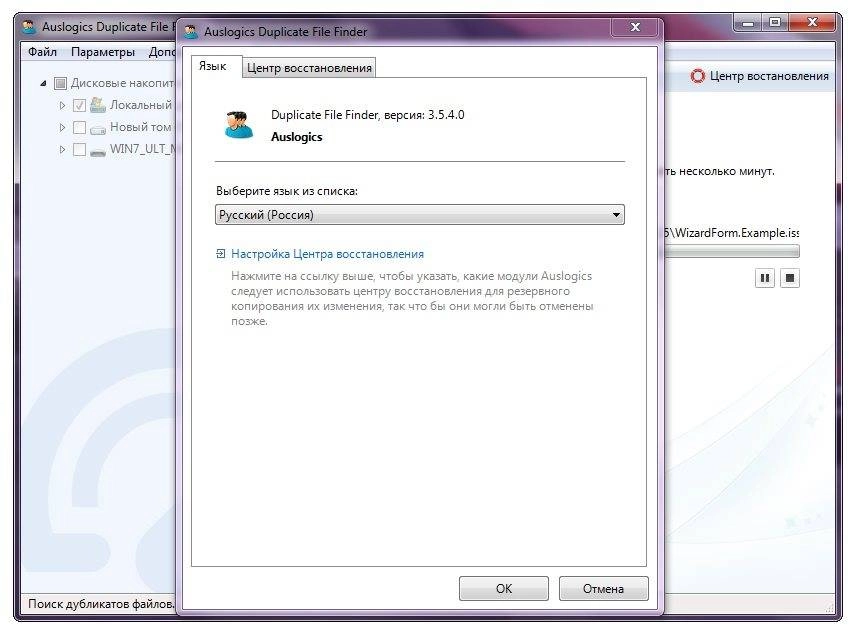Viewport: 860px width, 641px height.
Task: Open the partially hidden Доп menu
Action: click(162, 52)
